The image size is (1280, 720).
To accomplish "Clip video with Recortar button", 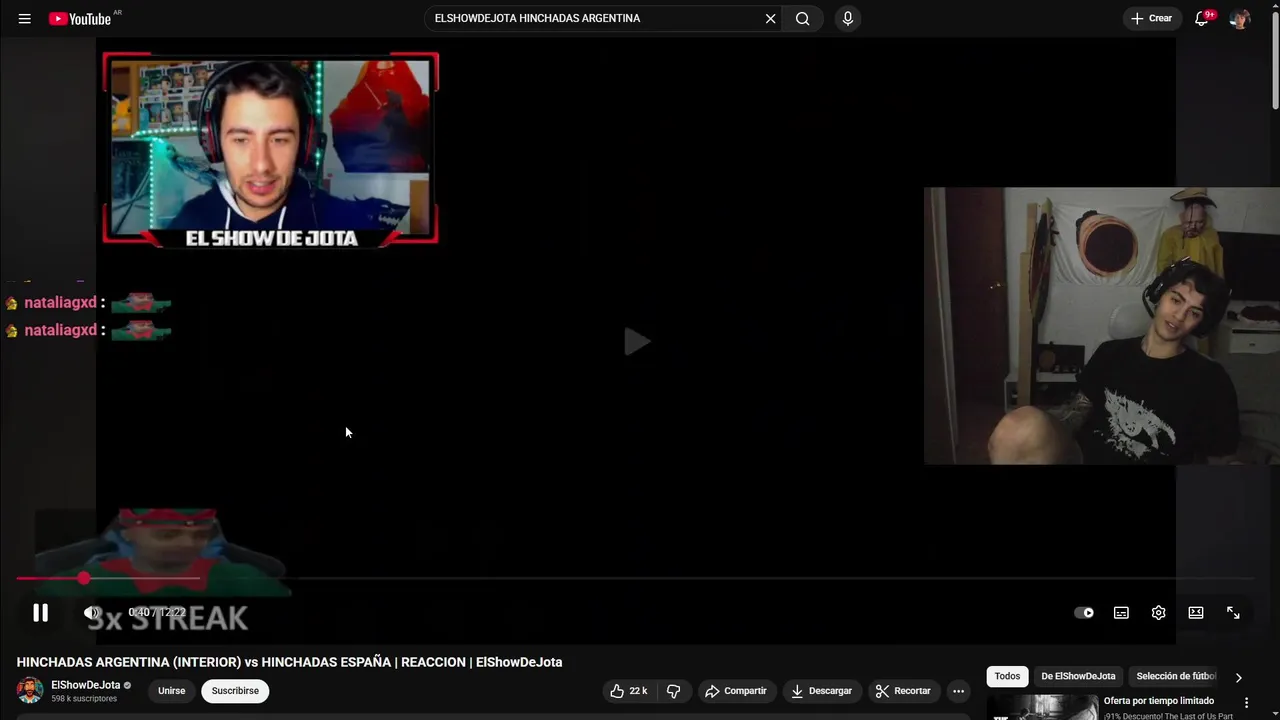I will pos(904,691).
